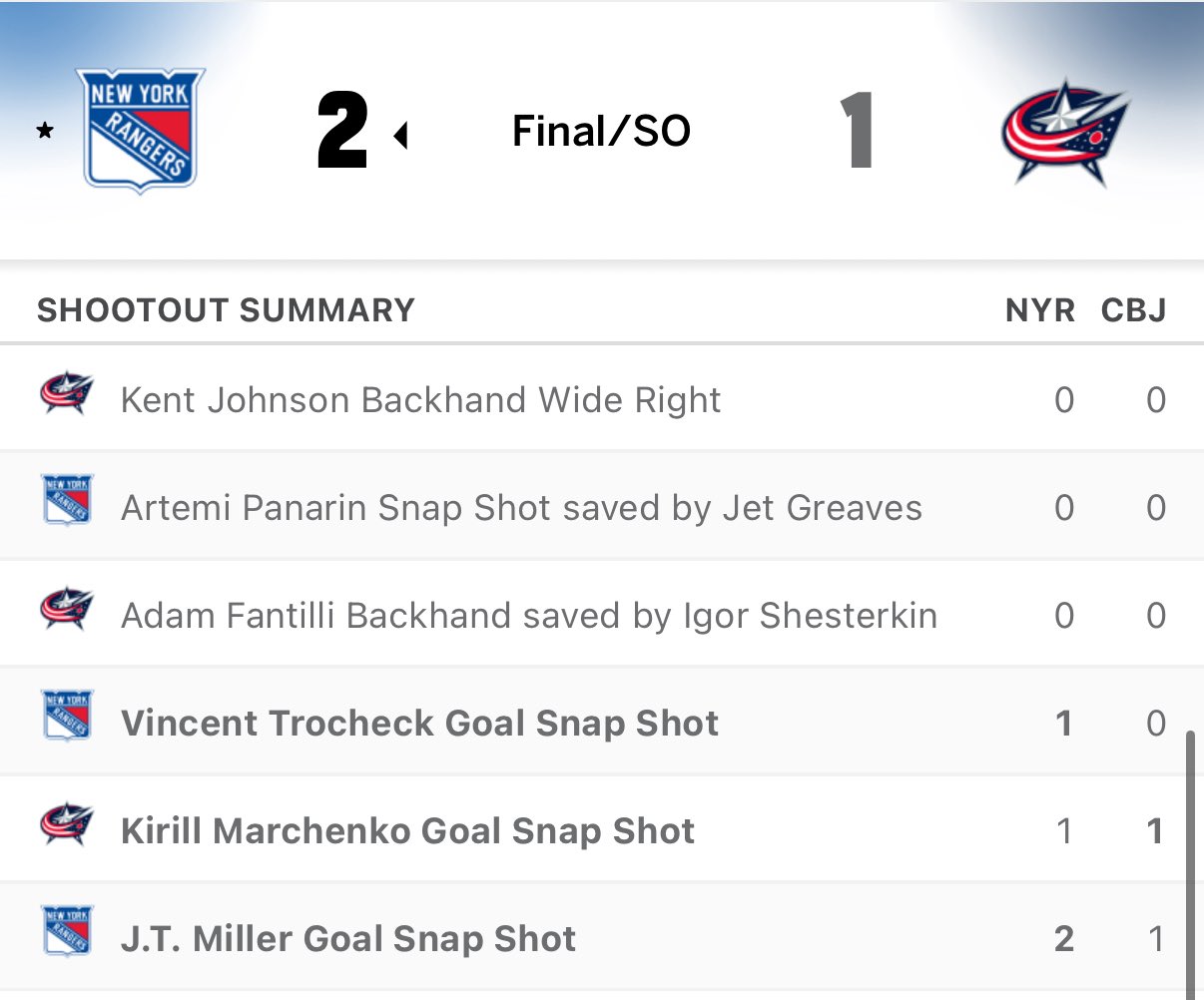The height and width of the screenshot is (1000, 1204).
Task: Click the New York Rangers header logo
Action: click(x=141, y=130)
